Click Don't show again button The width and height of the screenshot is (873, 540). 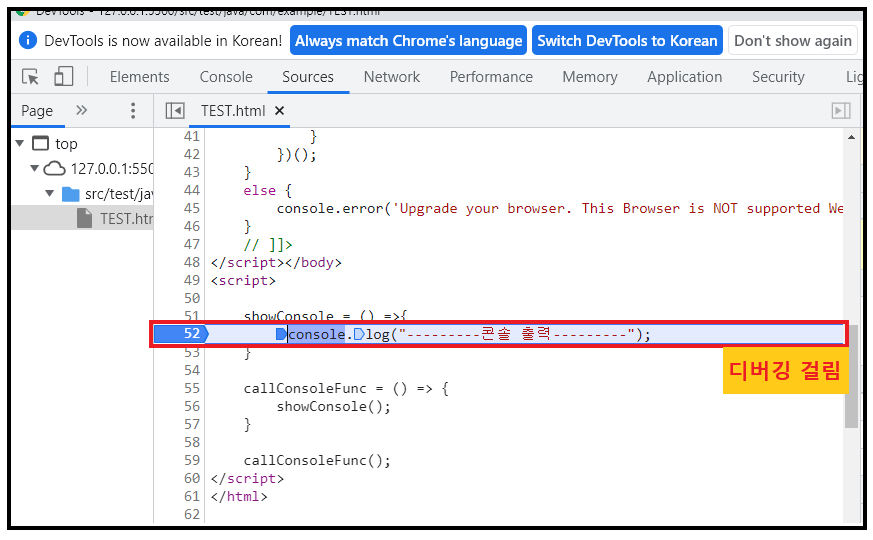pos(793,41)
